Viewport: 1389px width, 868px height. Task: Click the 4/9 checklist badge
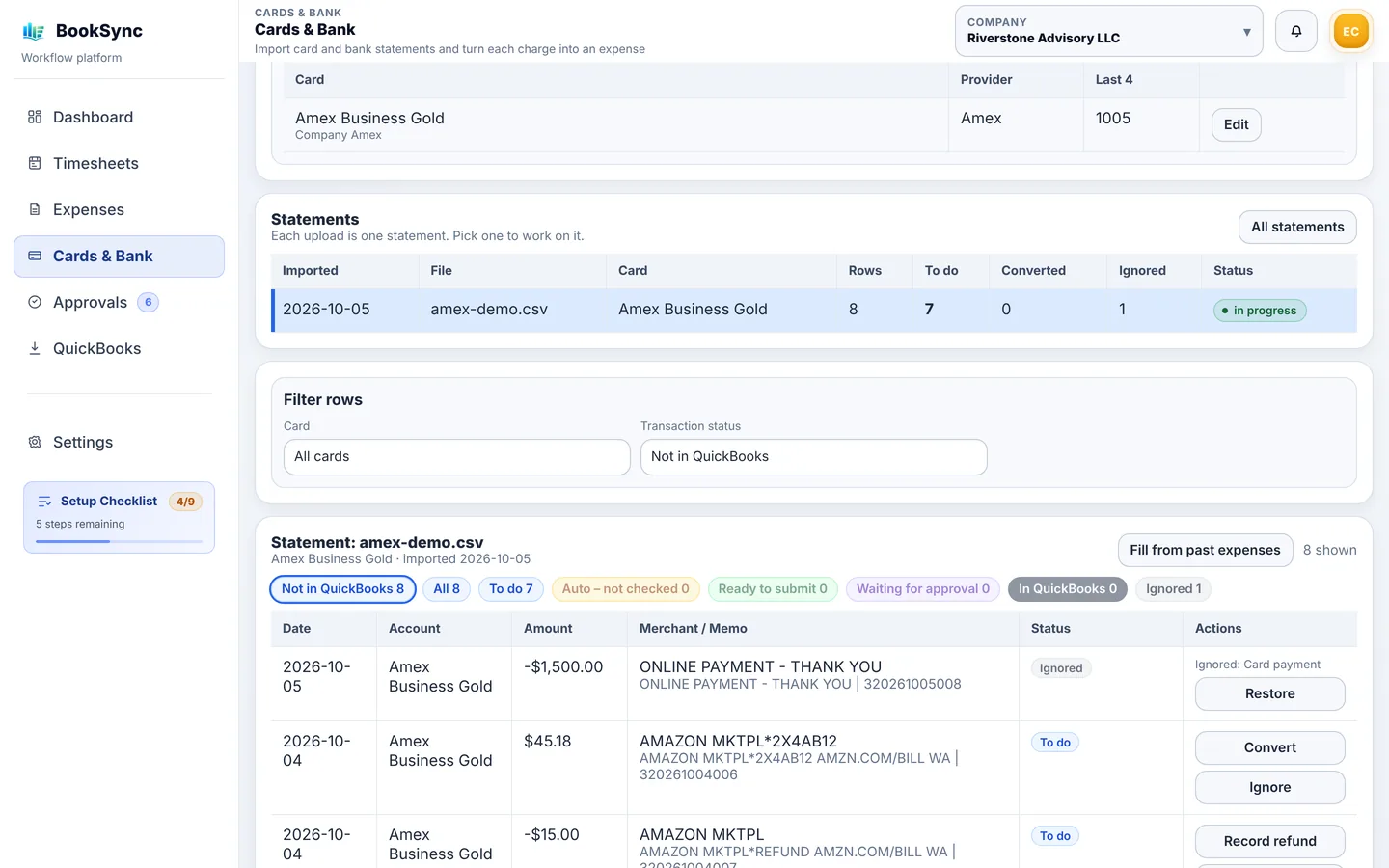(x=185, y=502)
